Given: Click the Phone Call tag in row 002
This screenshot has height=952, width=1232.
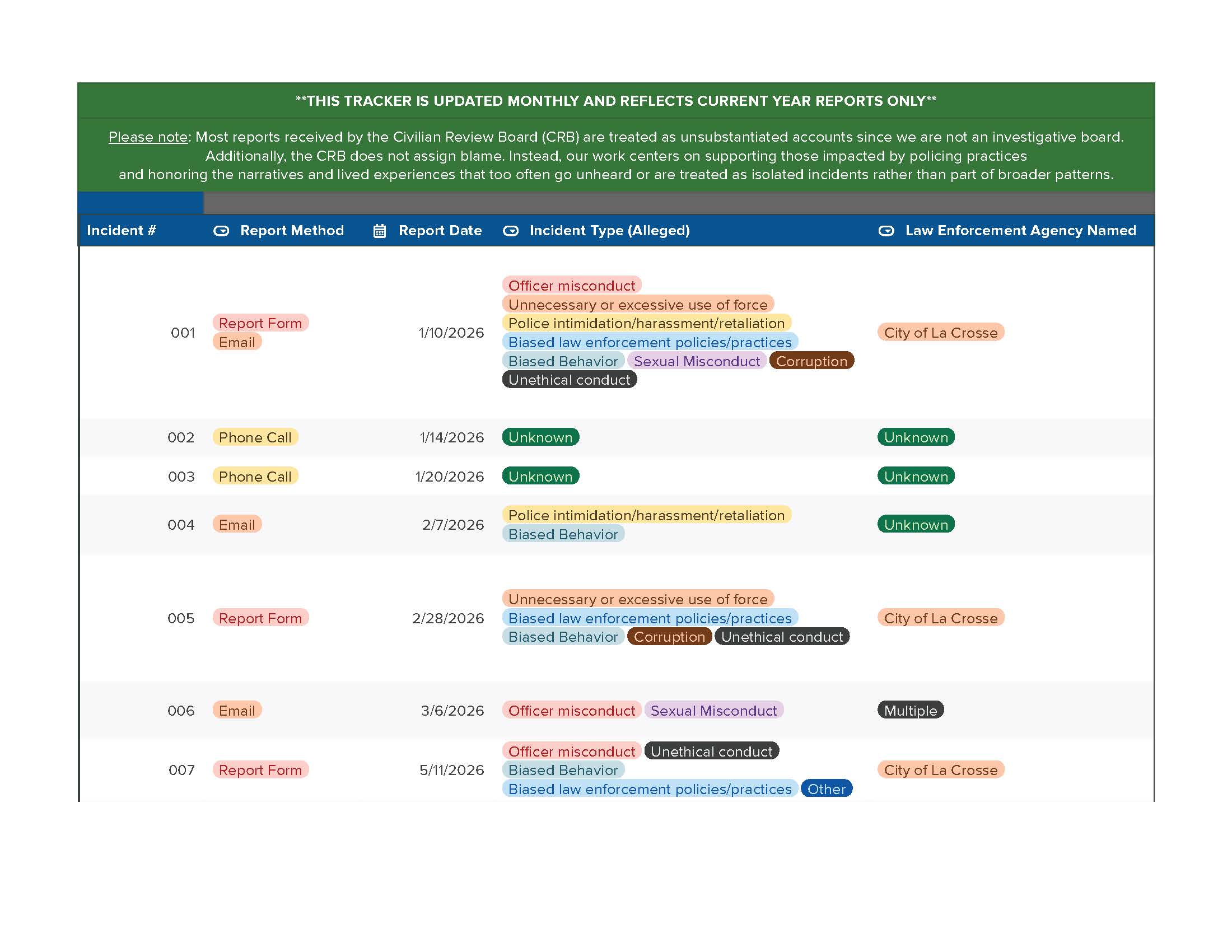Looking at the screenshot, I should [x=255, y=438].
